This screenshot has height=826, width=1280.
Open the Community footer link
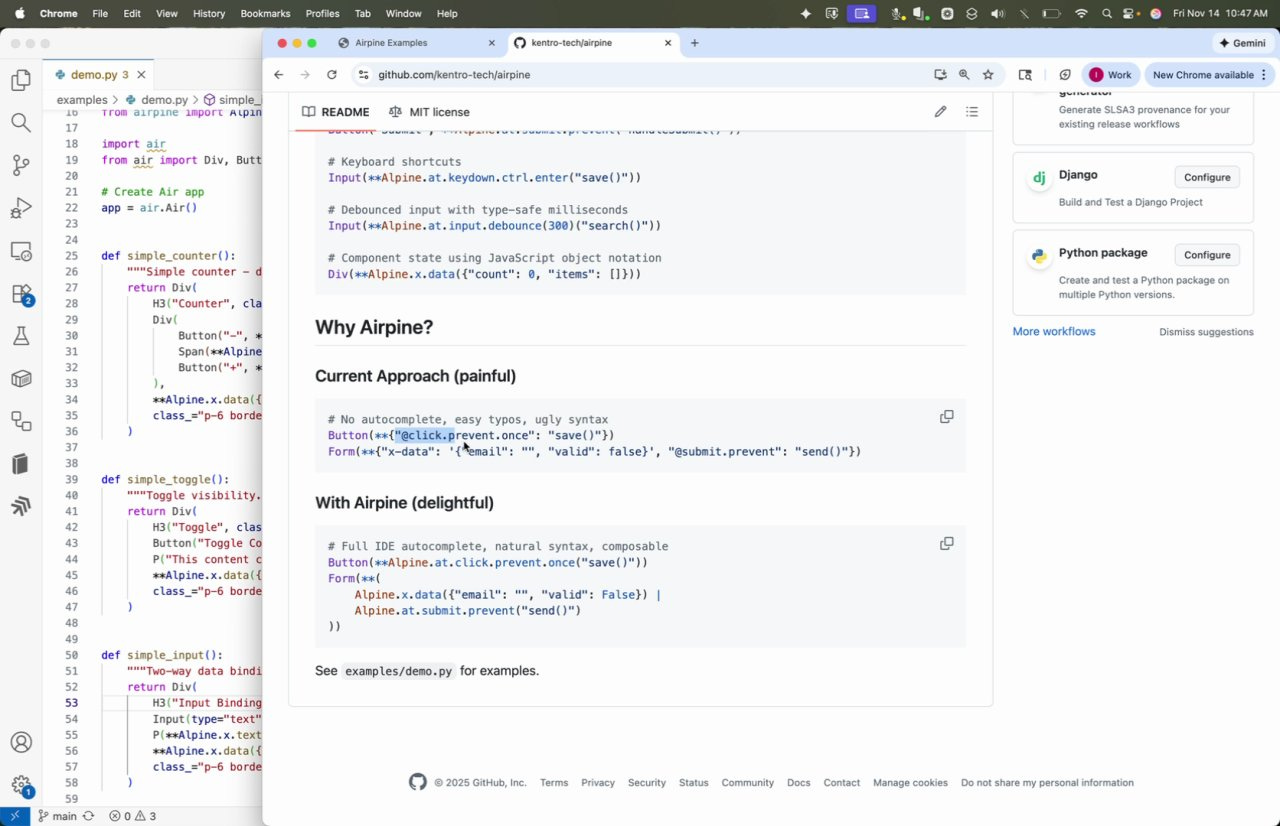pos(748,783)
